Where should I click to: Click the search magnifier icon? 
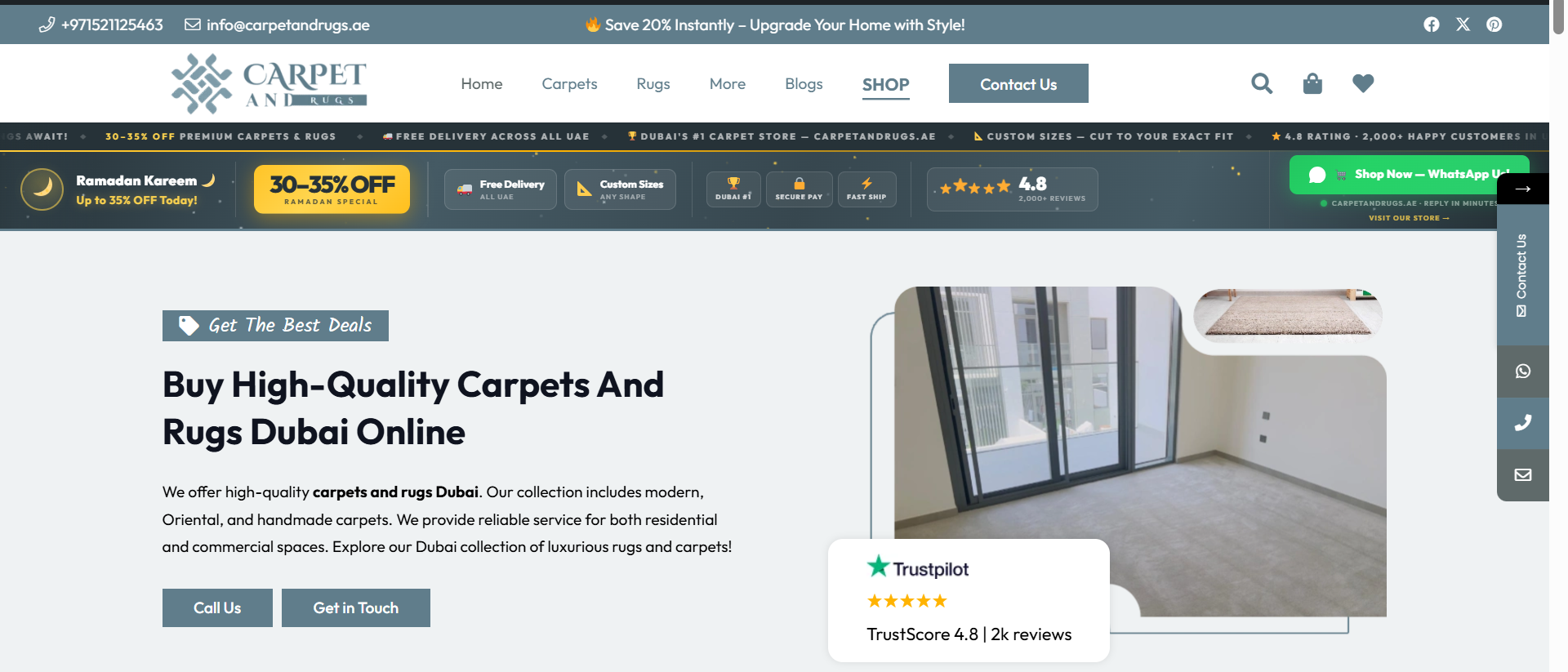tap(1262, 83)
